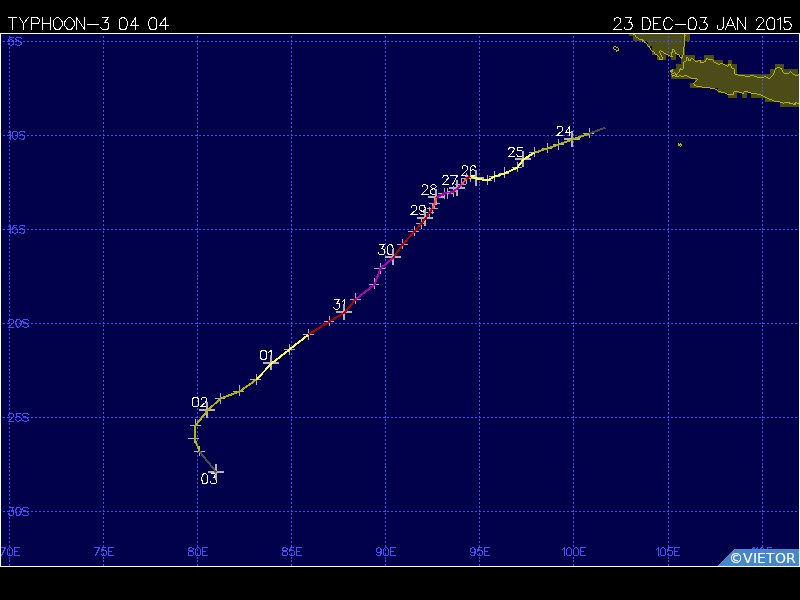800x600 pixels.
Task: Click the day 30 track marker
Action: point(393,257)
